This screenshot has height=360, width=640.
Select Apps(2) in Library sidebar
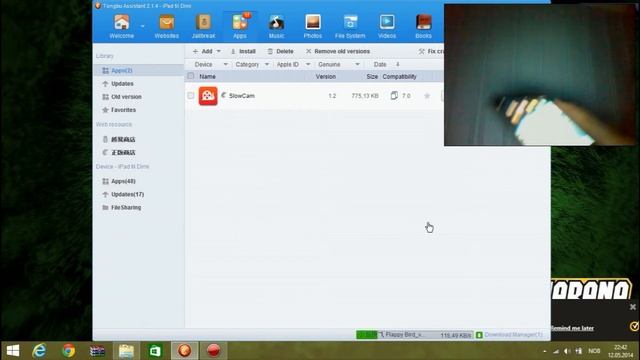click(138, 71)
